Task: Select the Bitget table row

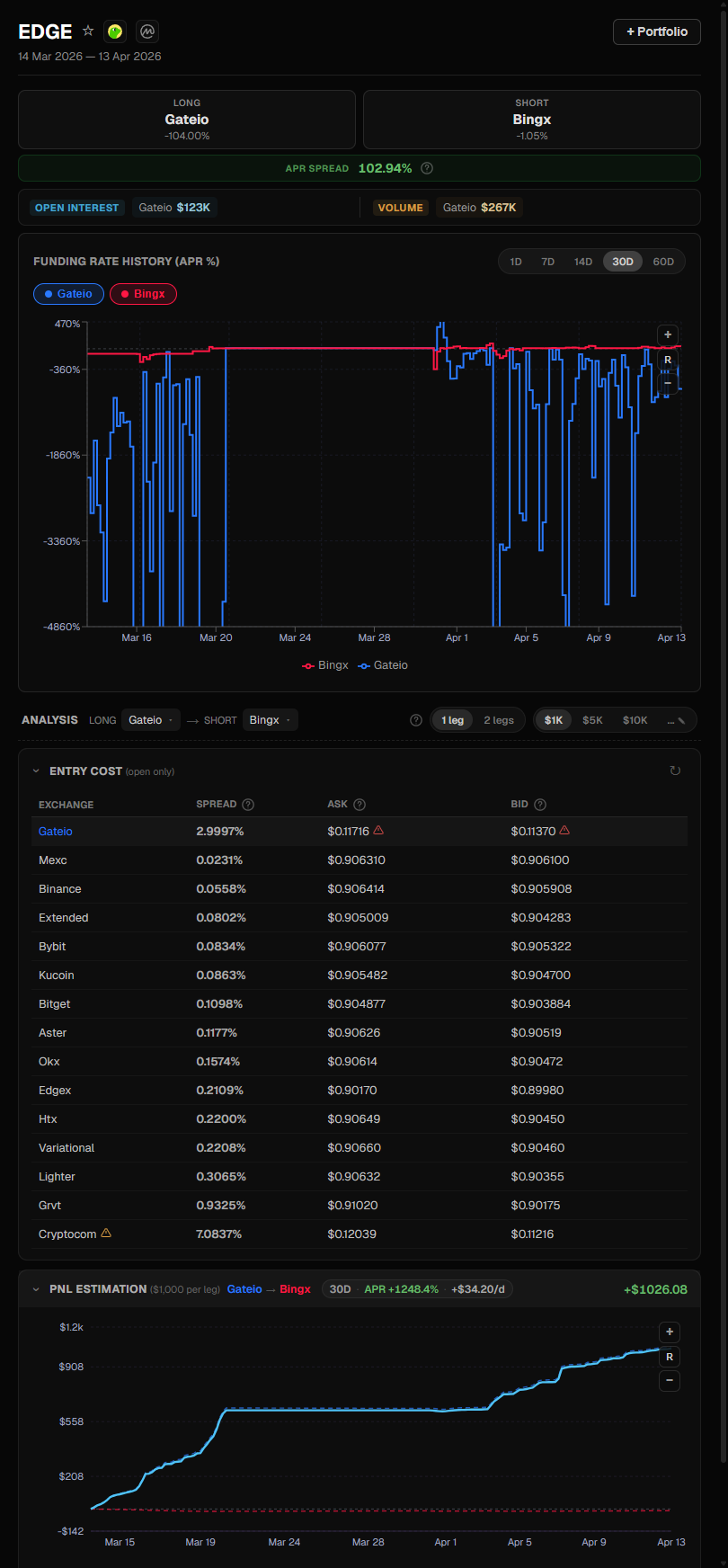Action: 360,1004
